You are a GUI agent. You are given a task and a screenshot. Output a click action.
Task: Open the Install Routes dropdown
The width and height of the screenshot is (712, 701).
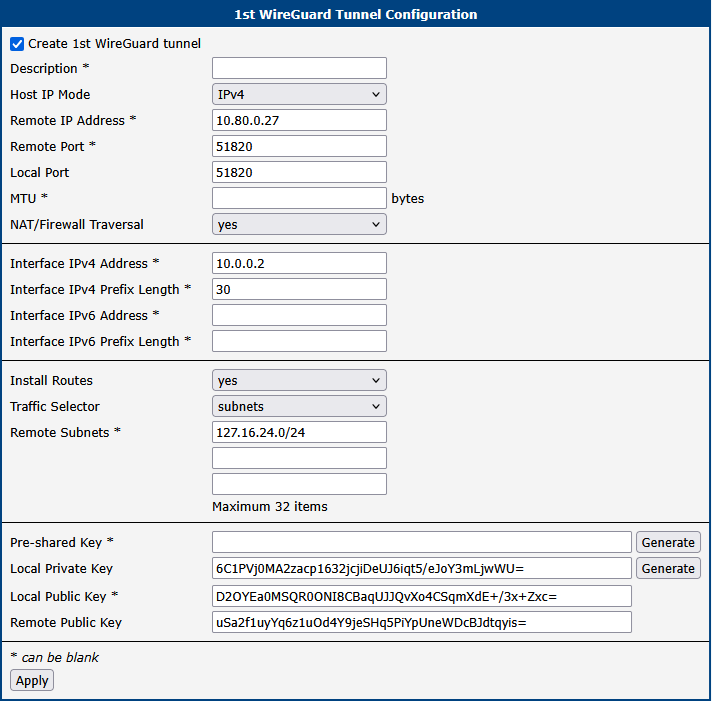(x=299, y=380)
